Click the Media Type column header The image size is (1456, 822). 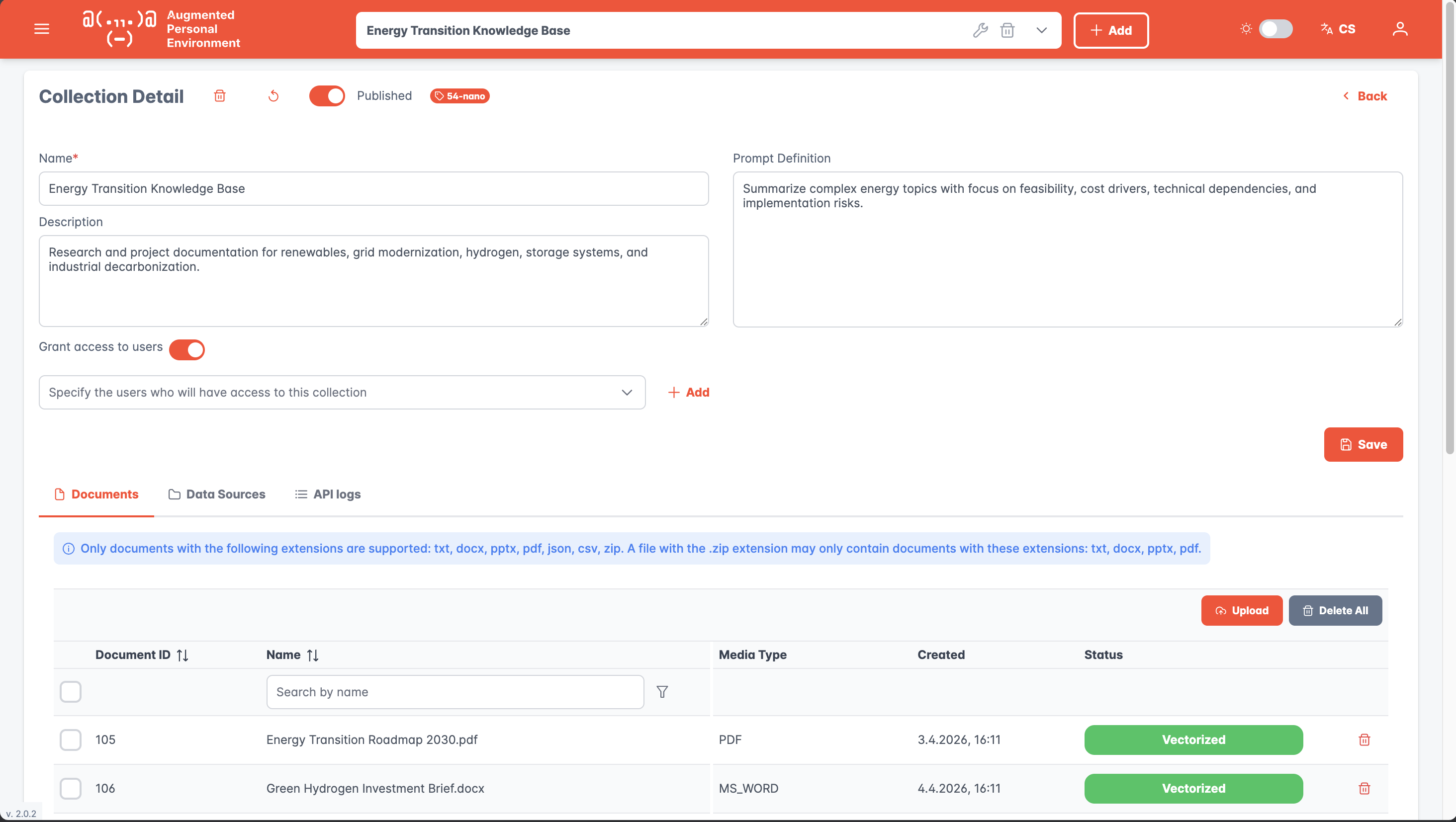point(752,656)
